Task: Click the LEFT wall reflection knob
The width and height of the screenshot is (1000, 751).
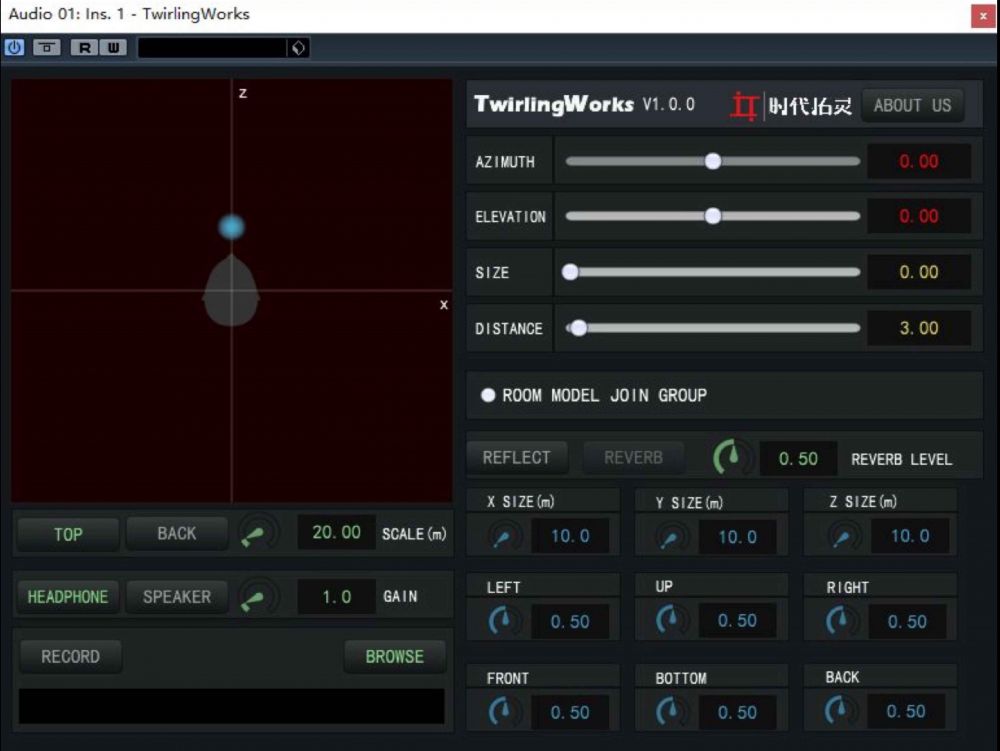Action: (x=505, y=622)
